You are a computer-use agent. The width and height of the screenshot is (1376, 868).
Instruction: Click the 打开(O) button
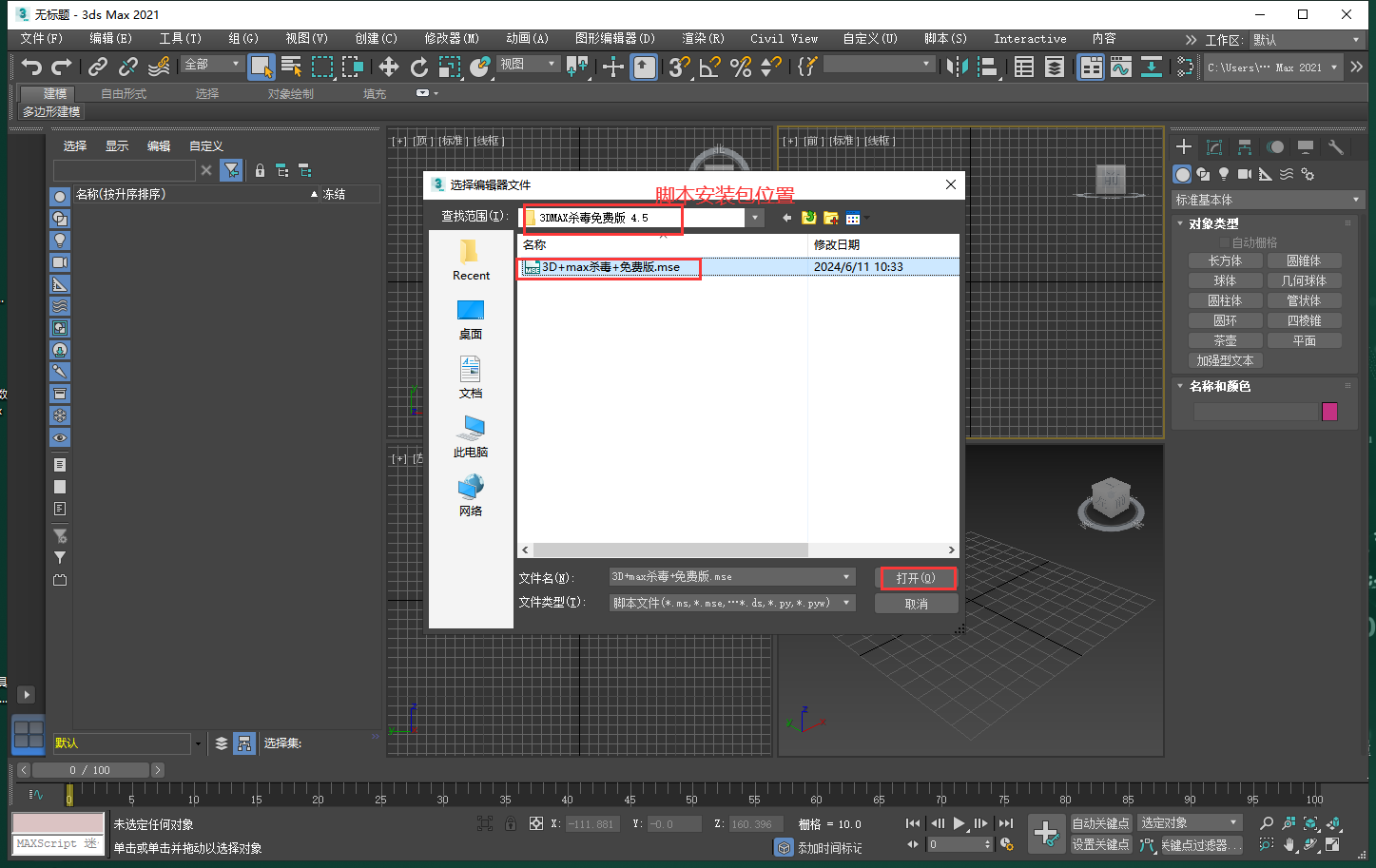point(916,578)
